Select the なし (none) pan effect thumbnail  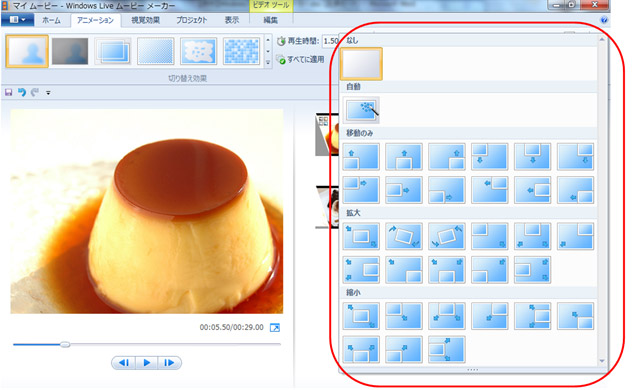(x=361, y=64)
